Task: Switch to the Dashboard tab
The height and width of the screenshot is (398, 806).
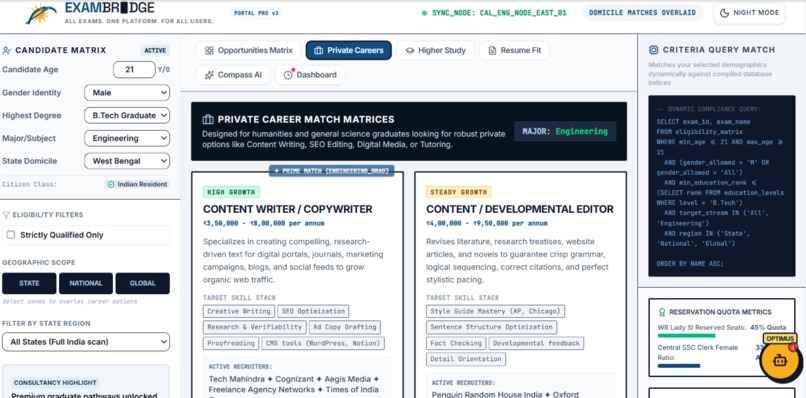Action: pyautogui.click(x=310, y=75)
